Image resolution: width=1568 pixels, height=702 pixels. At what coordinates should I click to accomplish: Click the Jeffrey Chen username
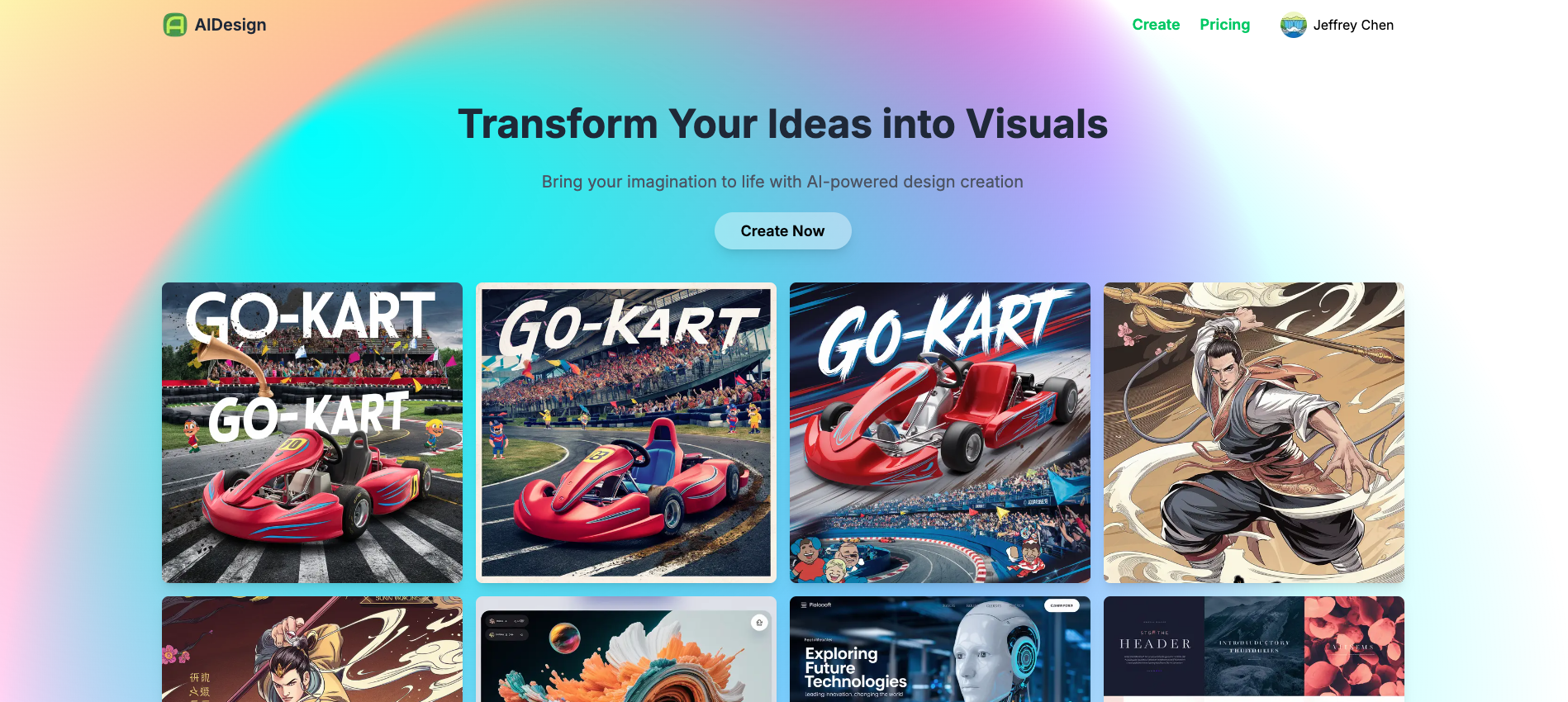click(x=1353, y=25)
